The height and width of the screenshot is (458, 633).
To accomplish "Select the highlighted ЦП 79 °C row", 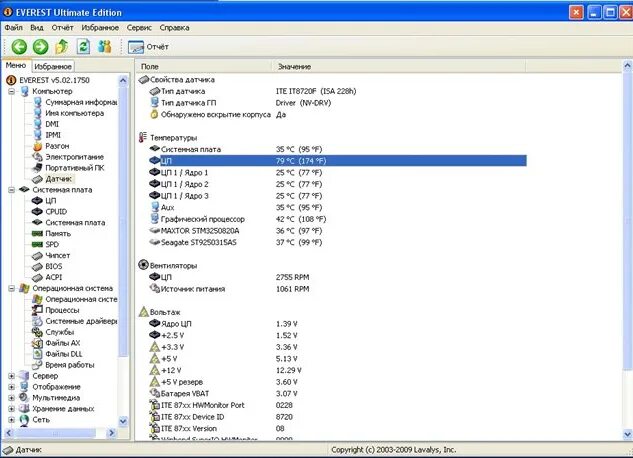I will point(337,161).
